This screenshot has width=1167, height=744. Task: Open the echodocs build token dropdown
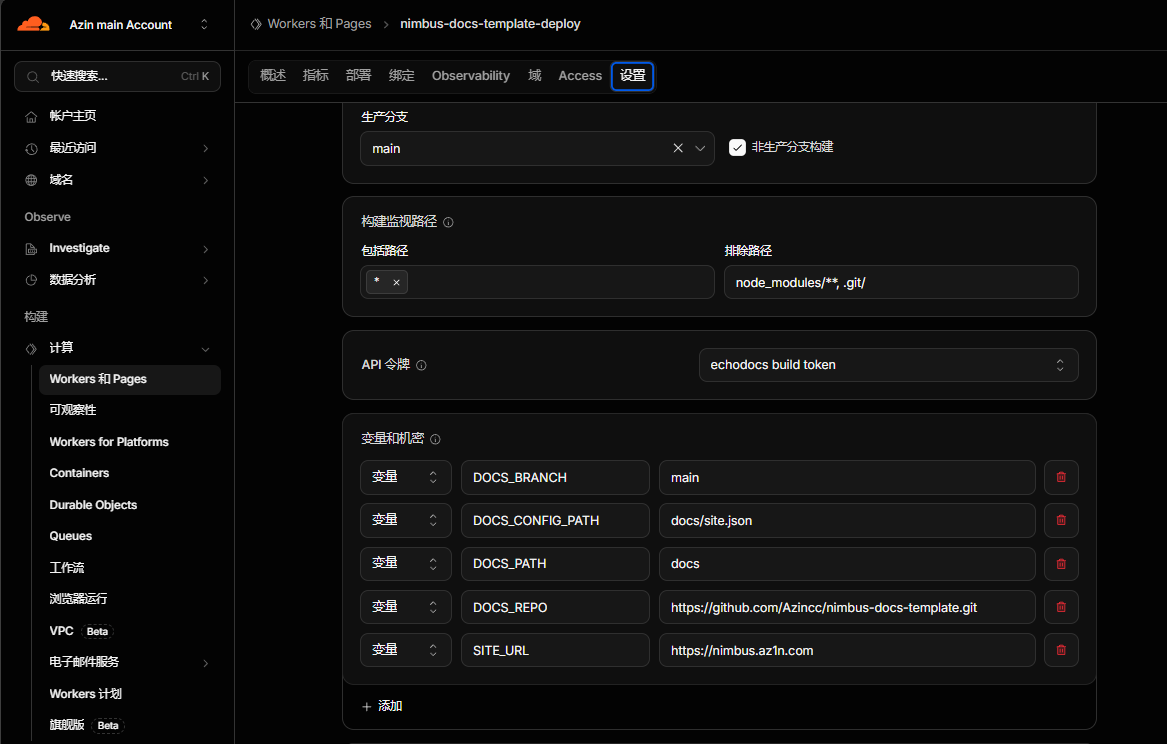click(x=889, y=365)
